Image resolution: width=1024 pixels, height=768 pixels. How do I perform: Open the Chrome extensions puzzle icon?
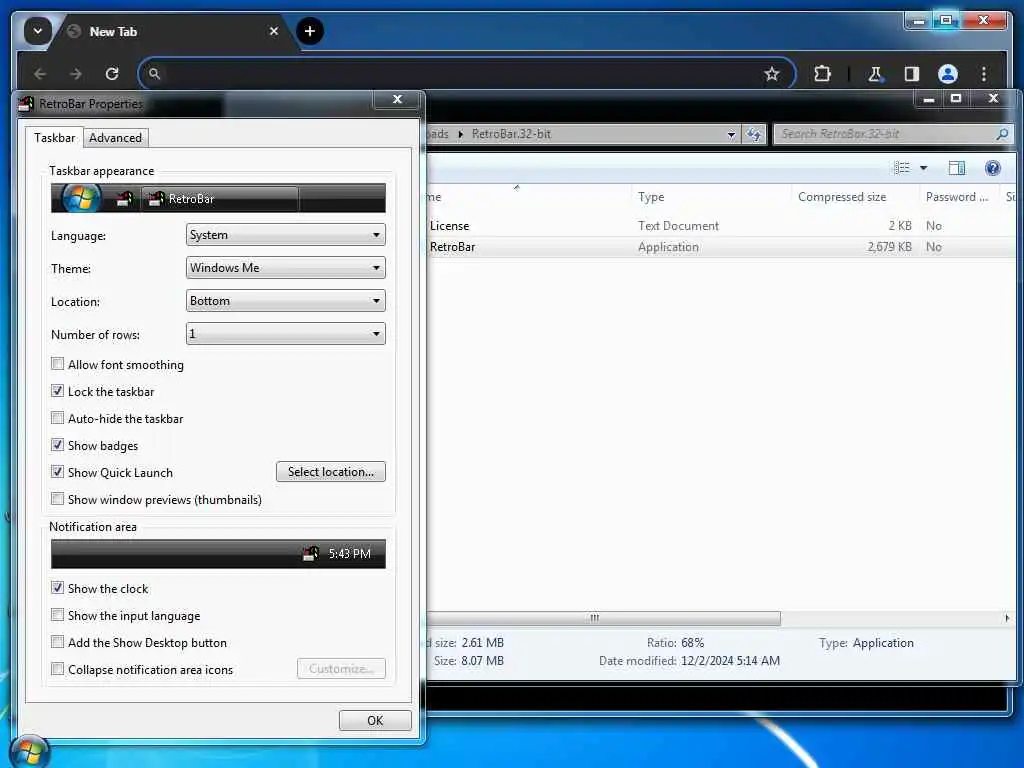[822, 74]
